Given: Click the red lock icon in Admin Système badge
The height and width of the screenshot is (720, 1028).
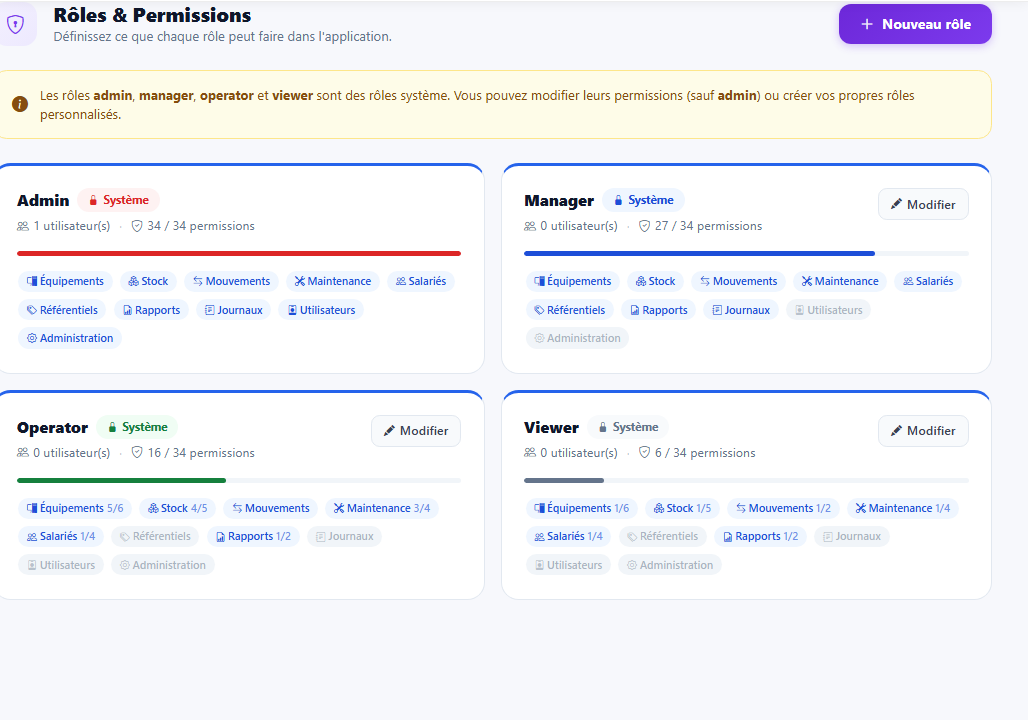Looking at the screenshot, I should (x=93, y=200).
